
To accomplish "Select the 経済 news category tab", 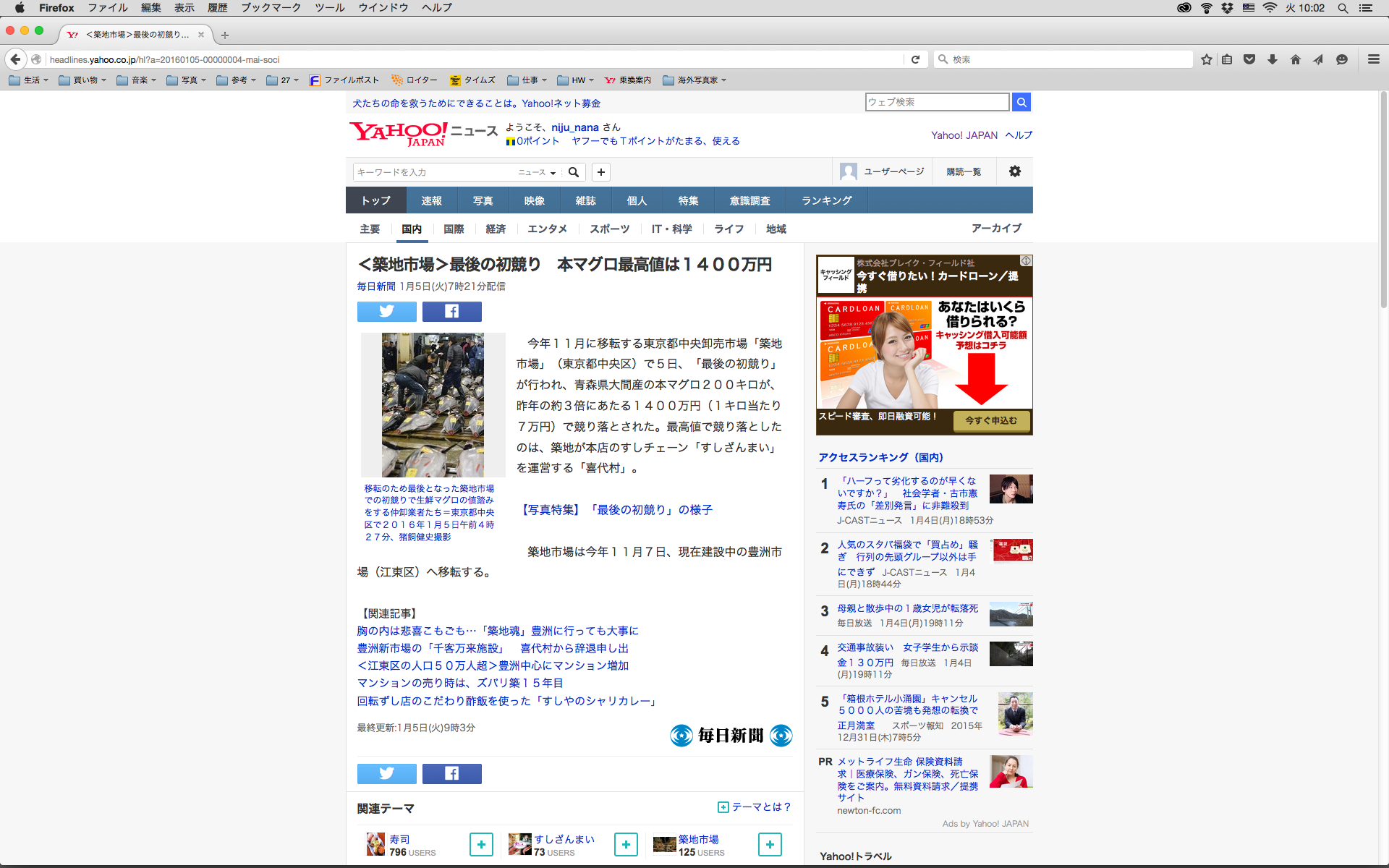I will 496,229.
